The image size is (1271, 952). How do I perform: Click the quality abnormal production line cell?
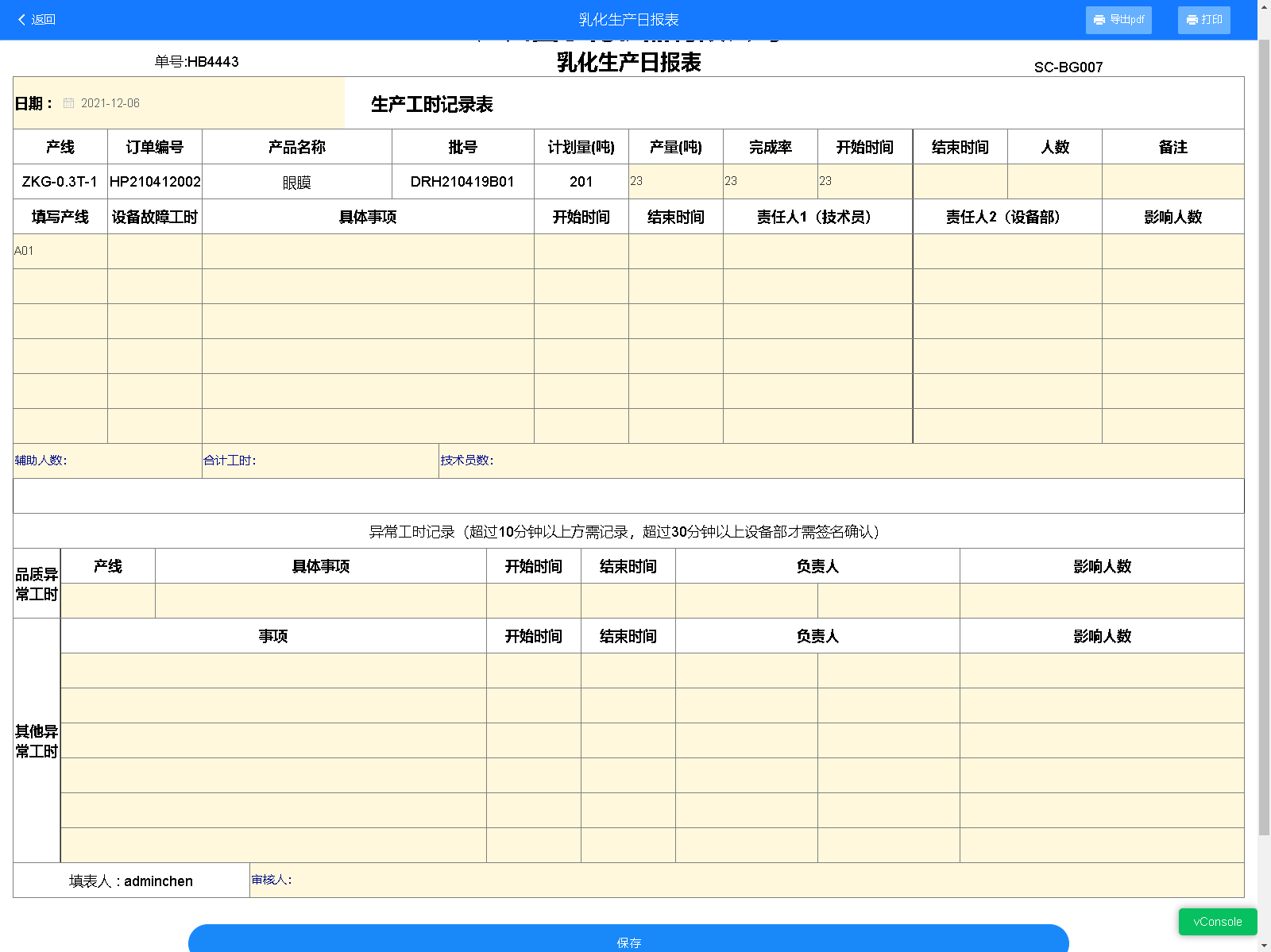(108, 601)
